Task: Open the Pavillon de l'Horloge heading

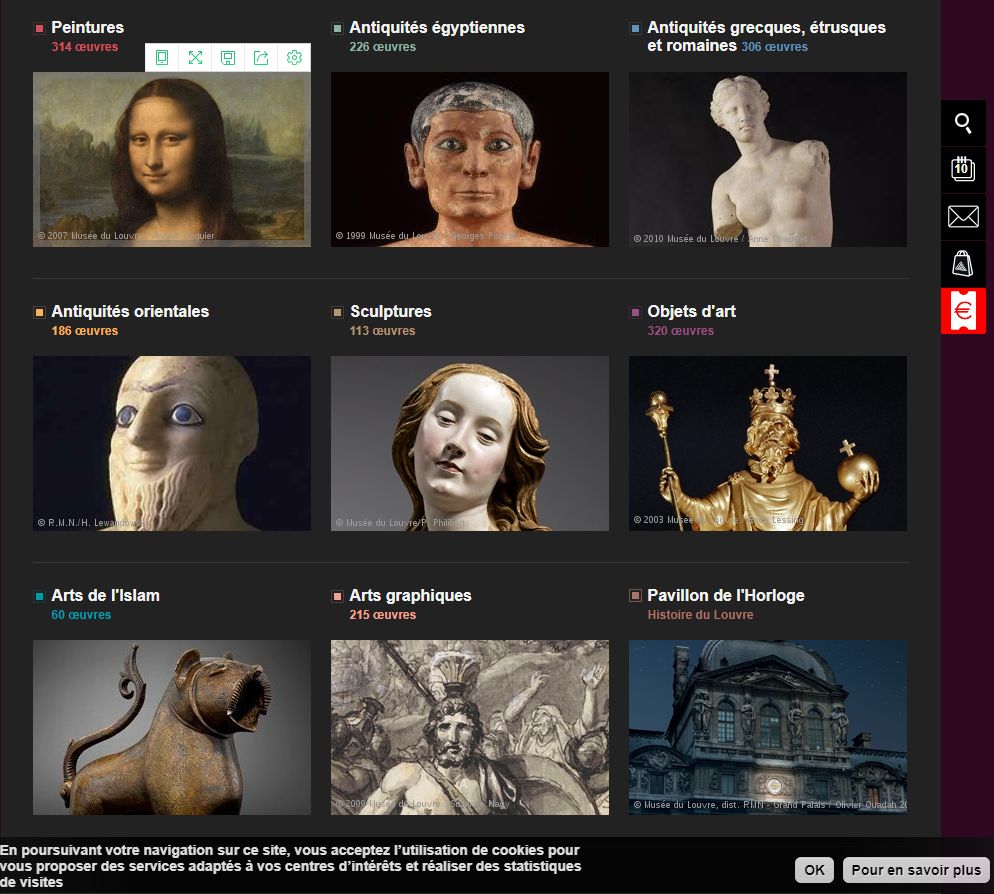Action: (726, 595)
